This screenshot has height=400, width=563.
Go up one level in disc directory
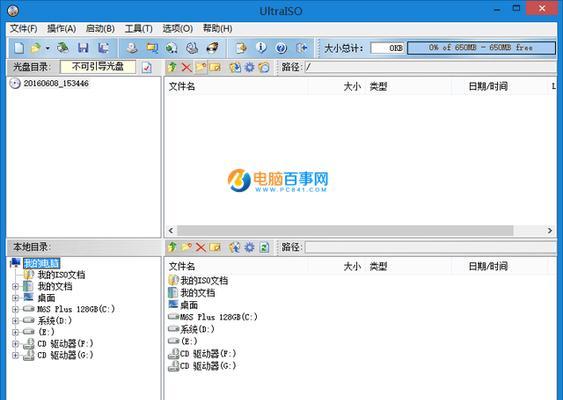pos(172,67)
